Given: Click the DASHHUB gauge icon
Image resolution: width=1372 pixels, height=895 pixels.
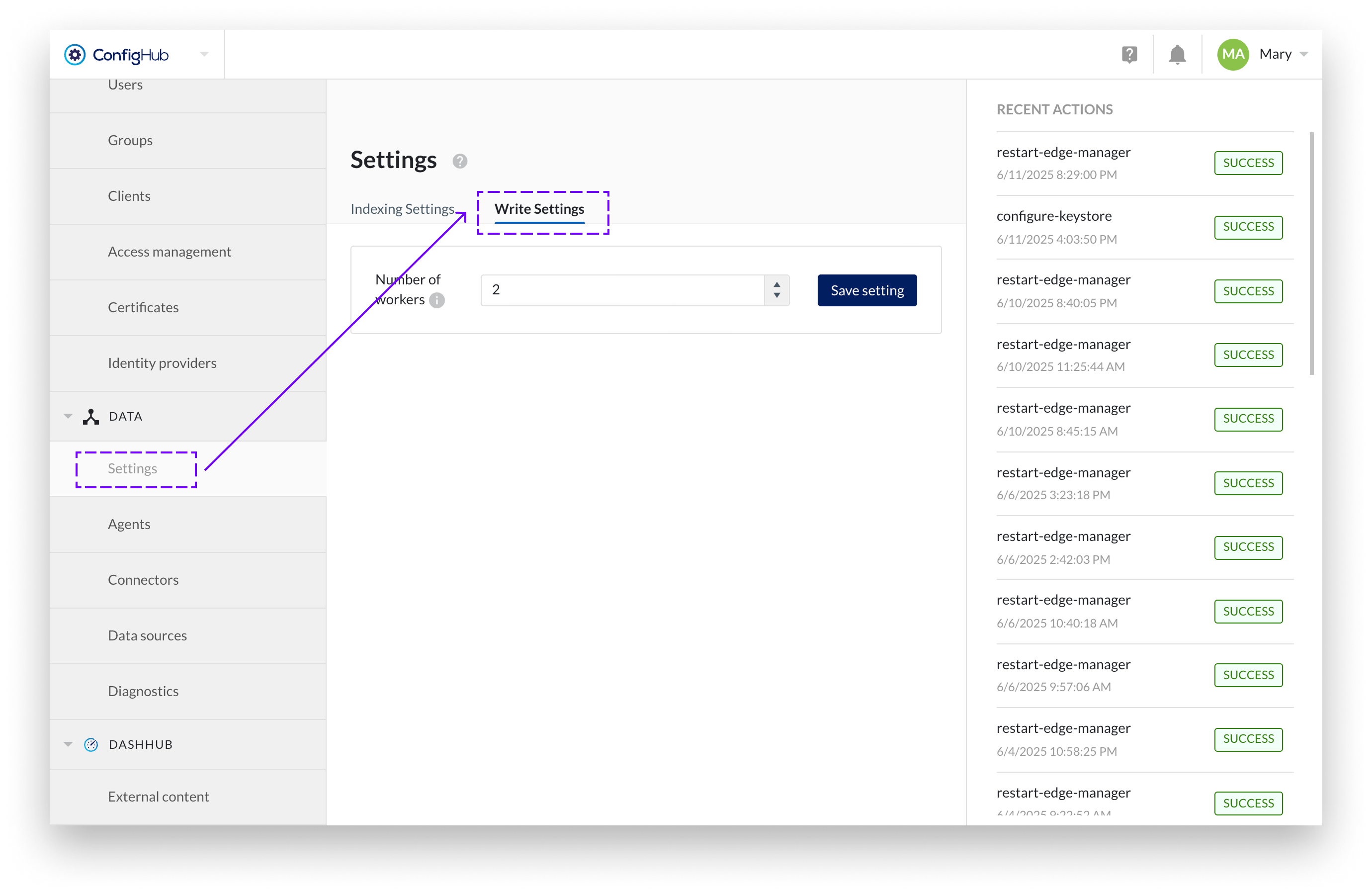Looking at the screenshot, I should (x=90, y=744).
